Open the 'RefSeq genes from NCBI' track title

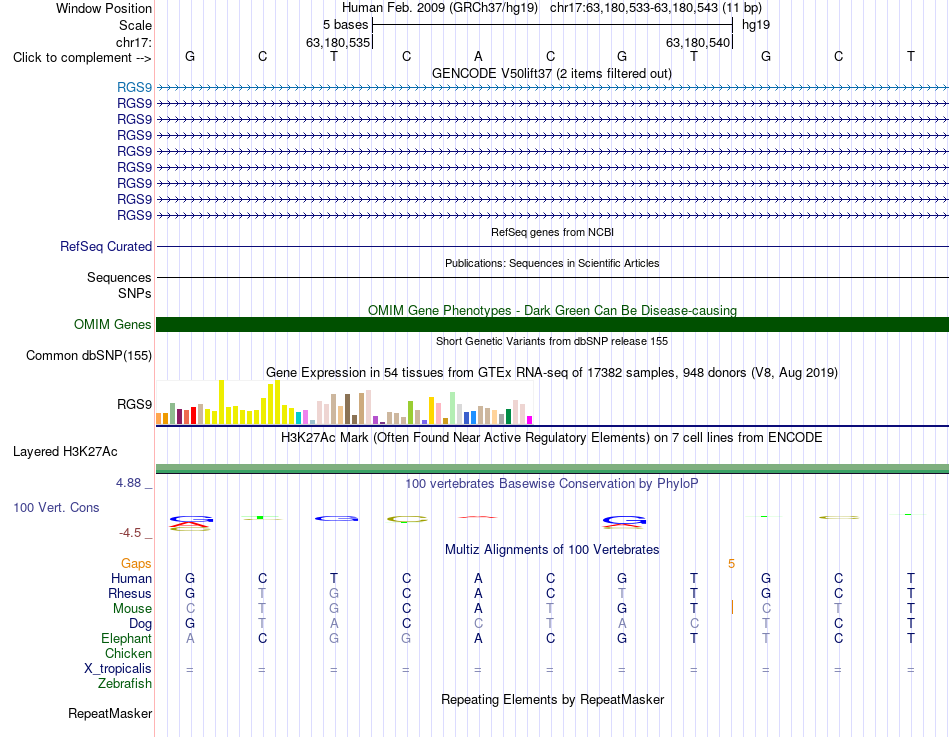[x=552, y=232]
